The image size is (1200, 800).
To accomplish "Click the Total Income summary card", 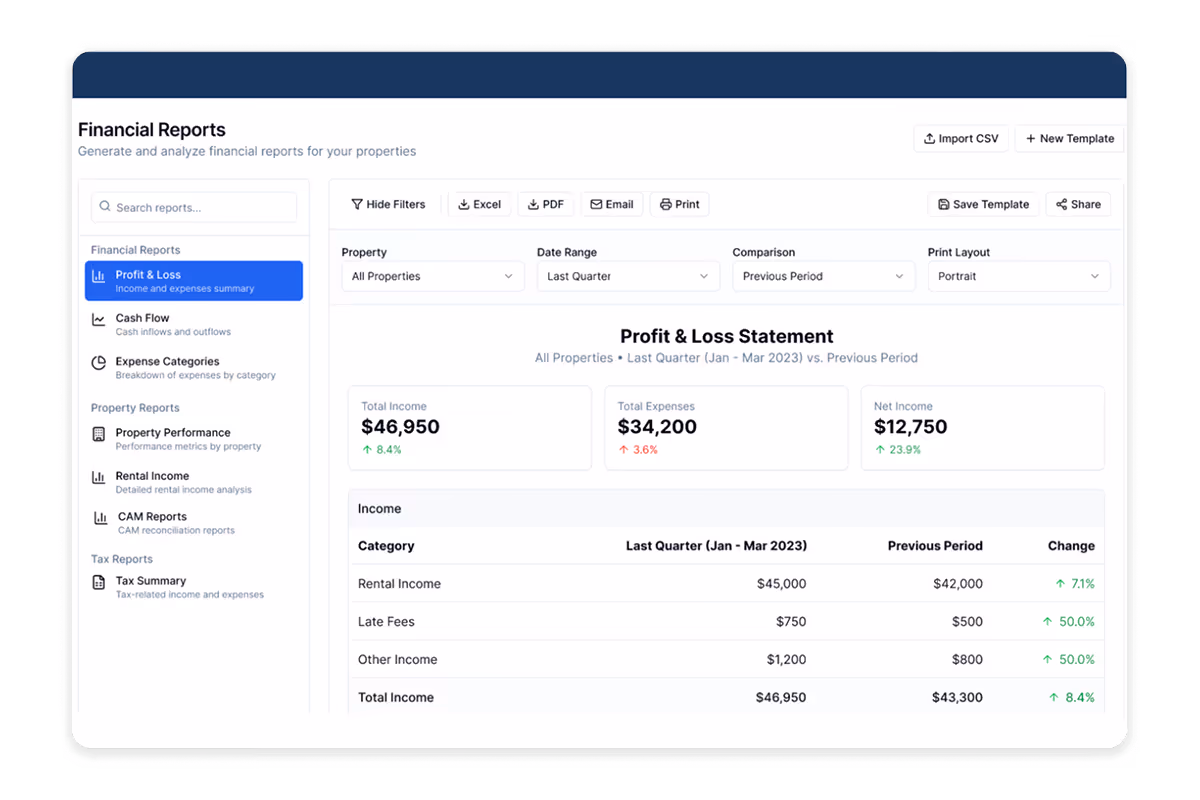I will click(470, 428).
